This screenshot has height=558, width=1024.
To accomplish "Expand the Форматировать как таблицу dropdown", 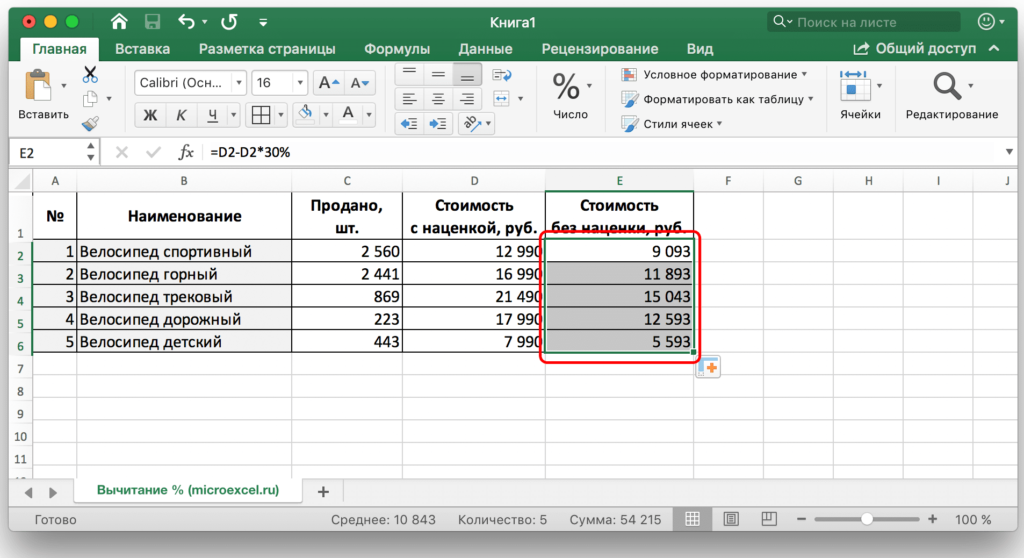I will 810,99.
